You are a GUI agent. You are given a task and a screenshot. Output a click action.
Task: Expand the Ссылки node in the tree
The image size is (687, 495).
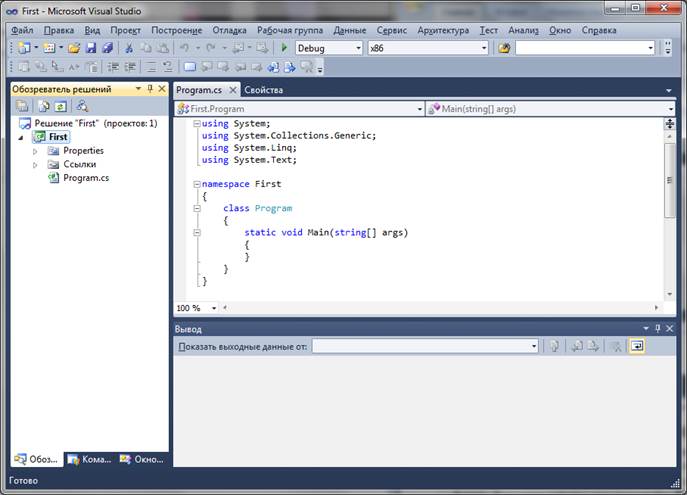(x=35, y=165)
